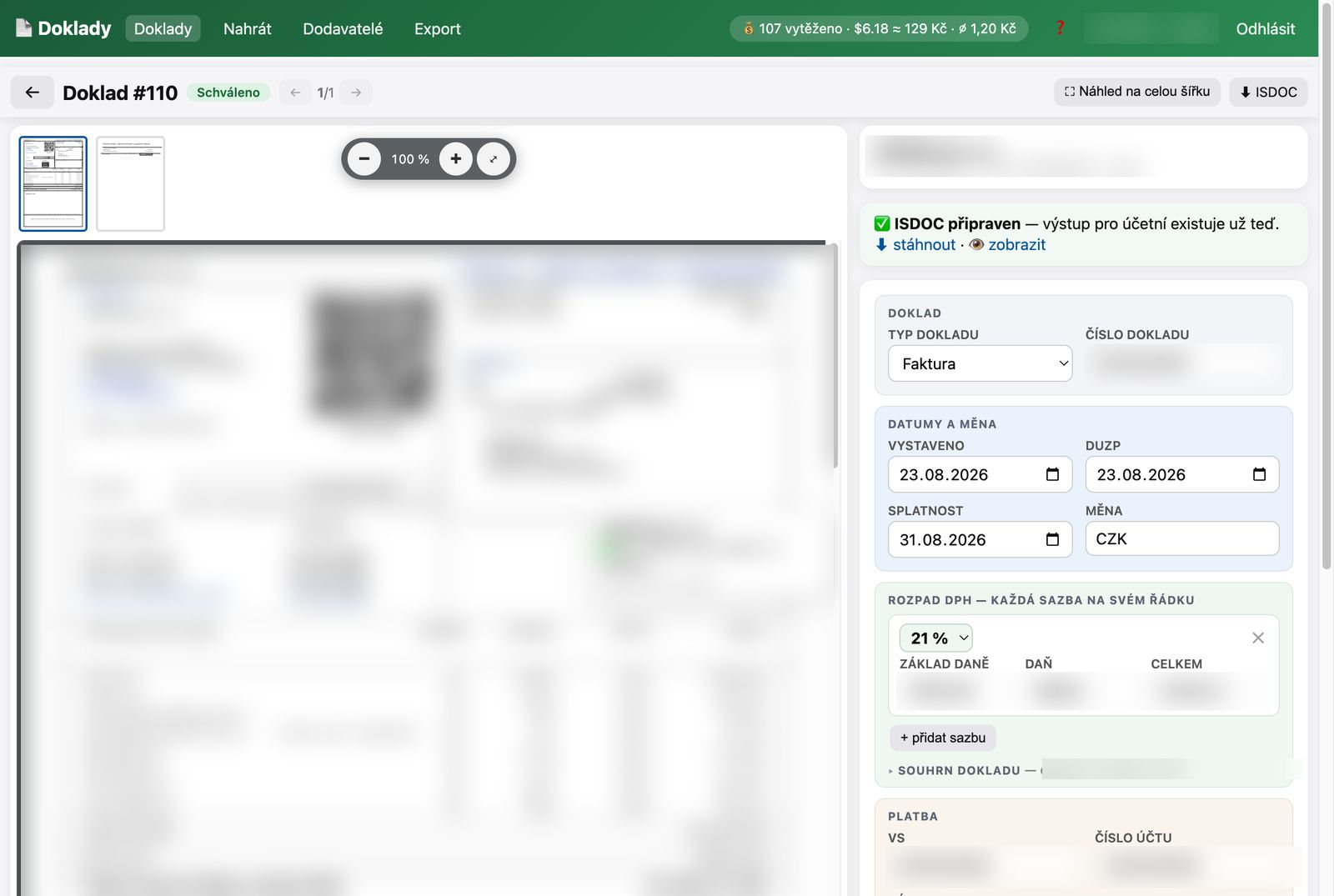Remove the 21 % VAT rate row
This screenshot has height=896, width=1334.
point(1258,638)
